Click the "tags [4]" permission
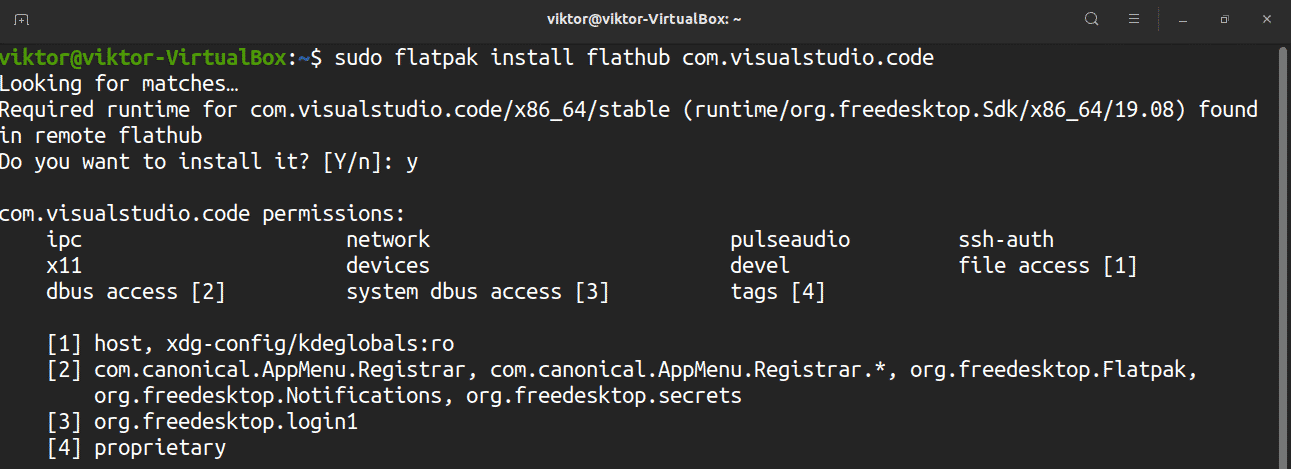1291x469 pixels. [778, 292]
